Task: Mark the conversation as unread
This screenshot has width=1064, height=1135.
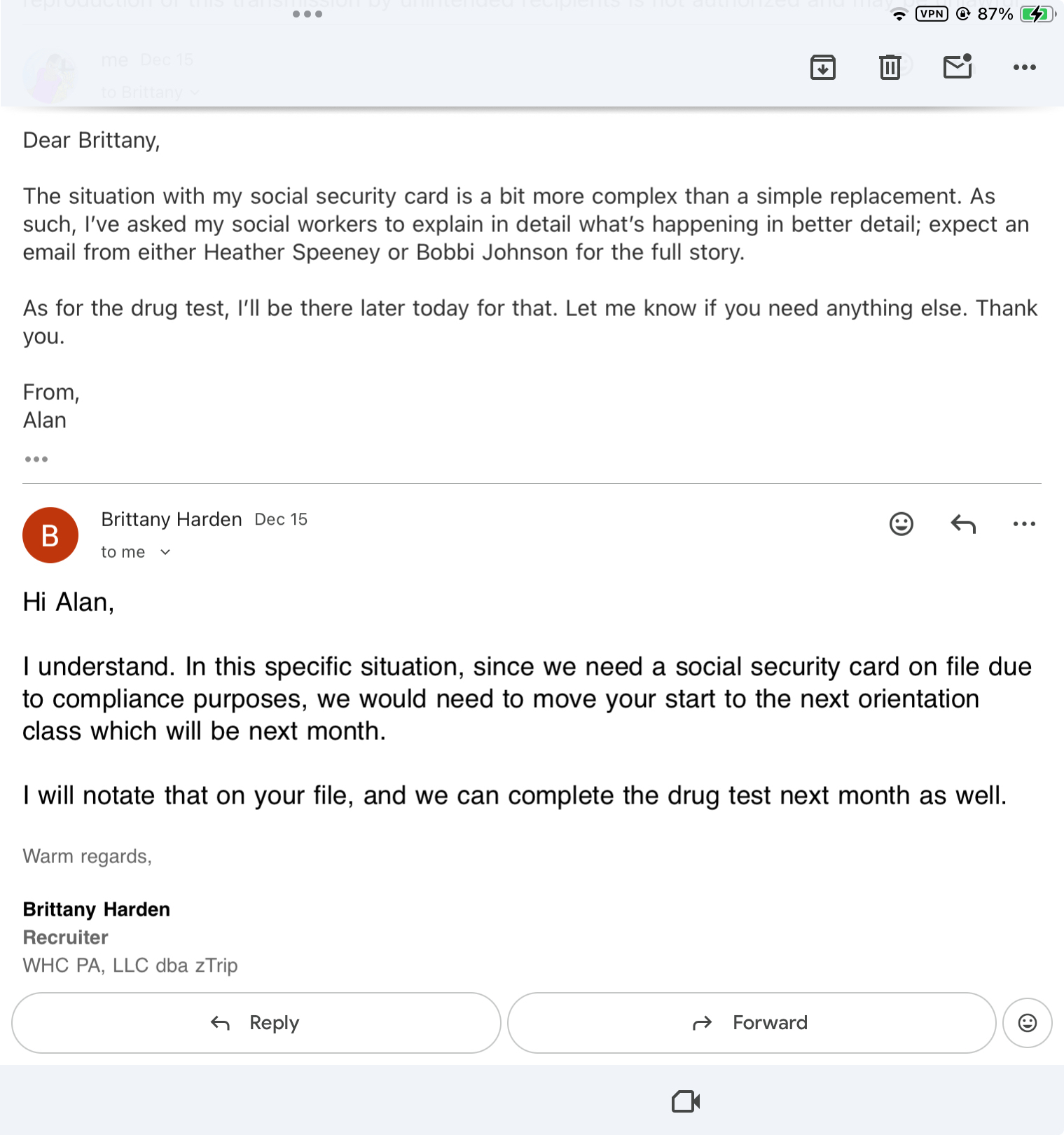Action: 957,67
